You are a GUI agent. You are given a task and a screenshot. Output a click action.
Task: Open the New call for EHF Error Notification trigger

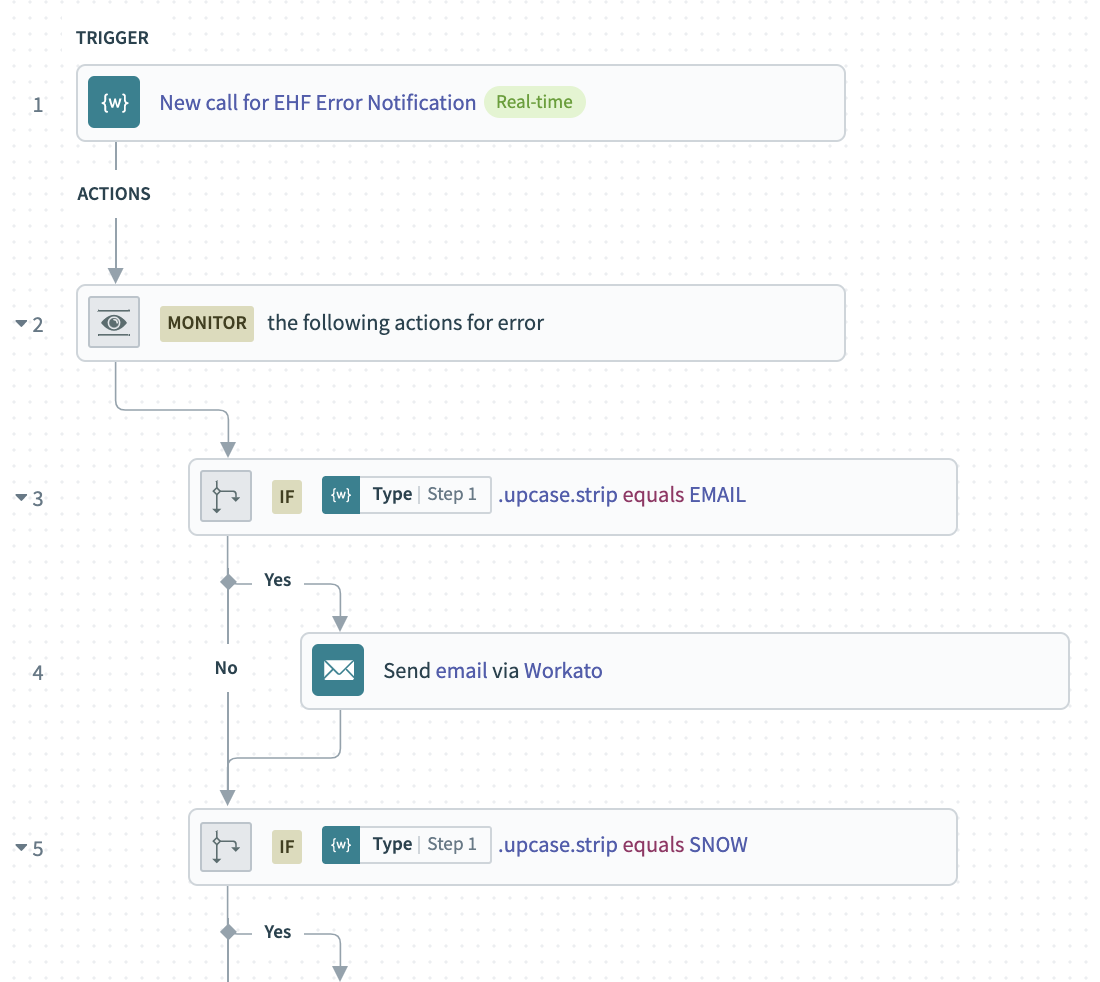coord(317,102)
